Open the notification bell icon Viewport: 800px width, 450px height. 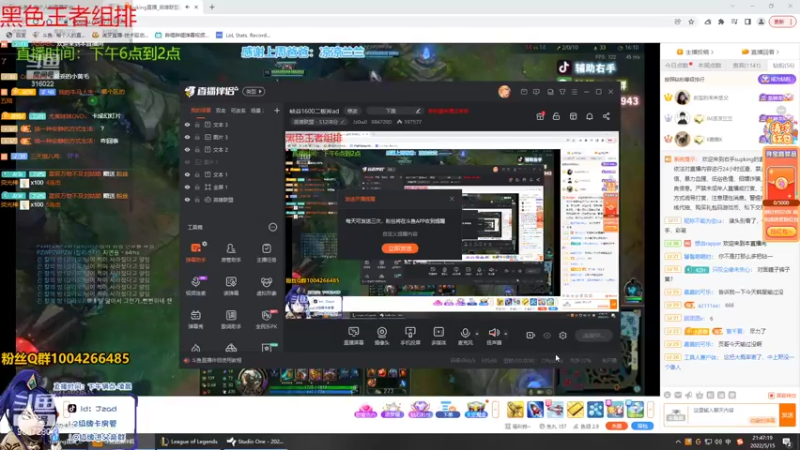tap(589, 116)
